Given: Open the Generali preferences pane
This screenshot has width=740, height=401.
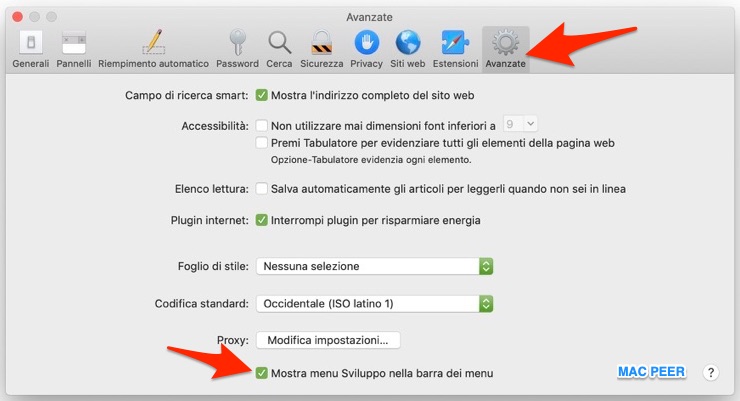Looking at the screenshot, I should [31, 49].
